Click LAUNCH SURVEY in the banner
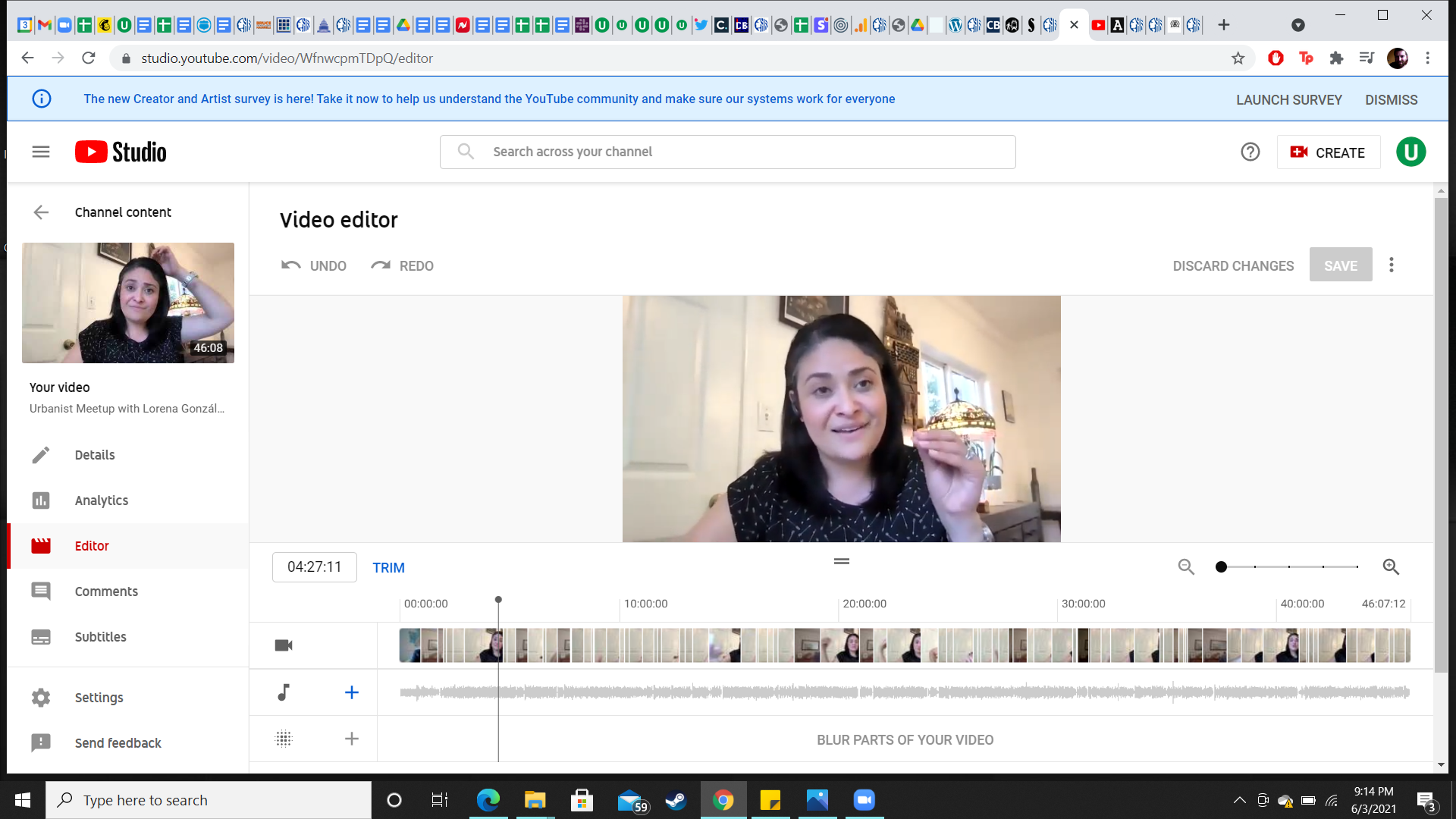 pyautogui.click(x=1288, y=99)
